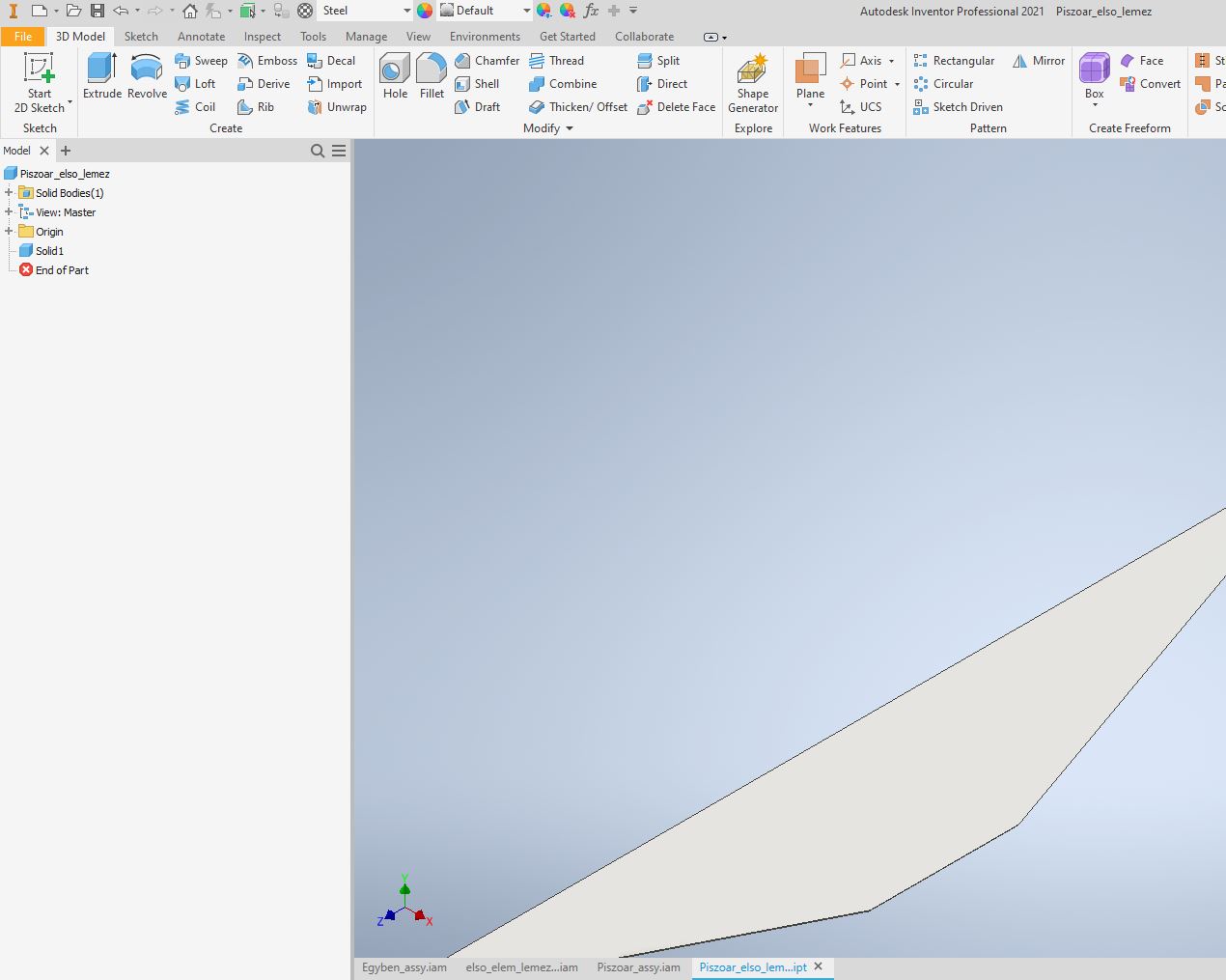Image resolution: width=1226 pixels, height=980 pixels.
Task: Switch to the Annotate ribbon tab
Action: (201, 37)
